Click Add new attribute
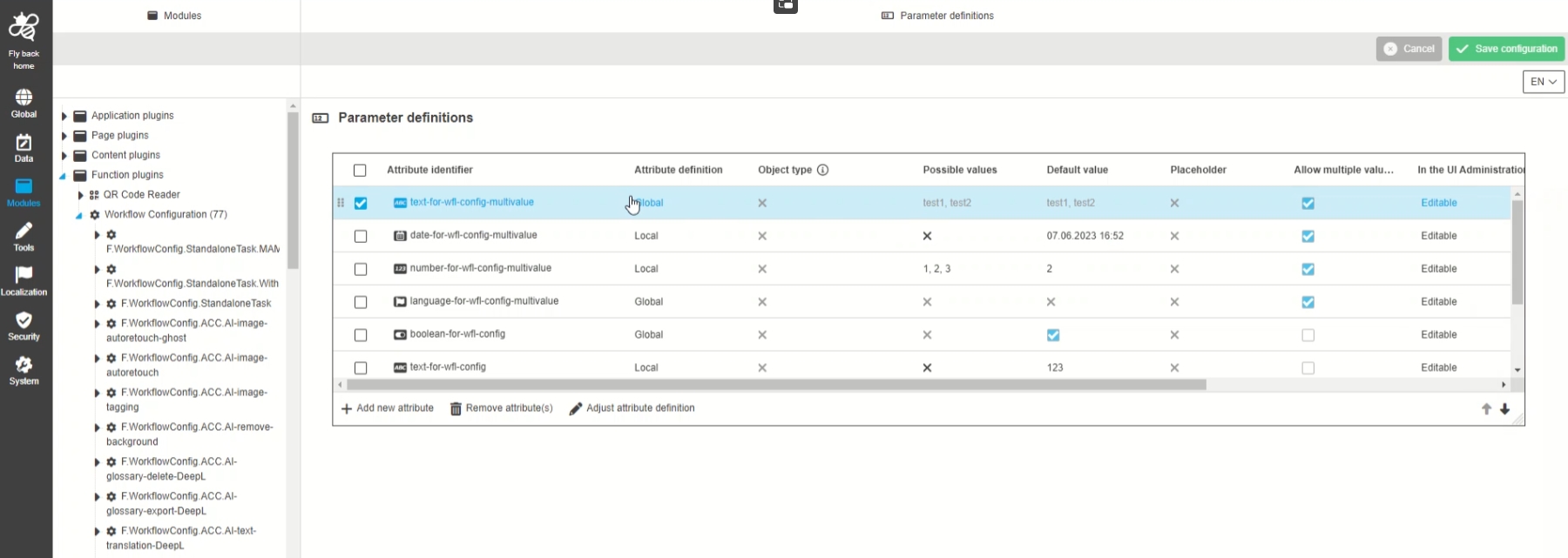The image size is (1568, 558). coord(388,408)
